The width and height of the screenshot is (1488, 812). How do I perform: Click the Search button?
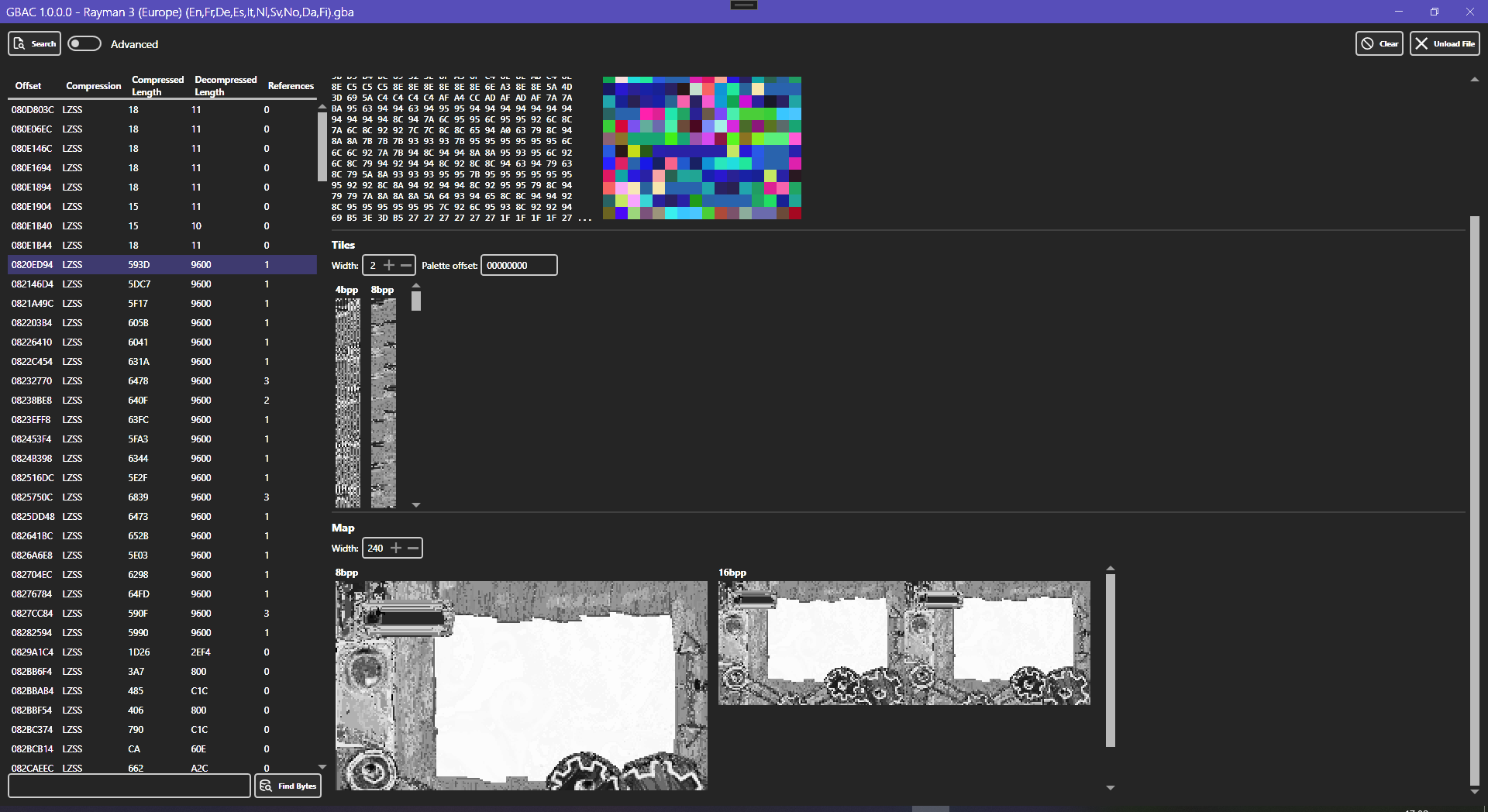[x=34, y=43]
